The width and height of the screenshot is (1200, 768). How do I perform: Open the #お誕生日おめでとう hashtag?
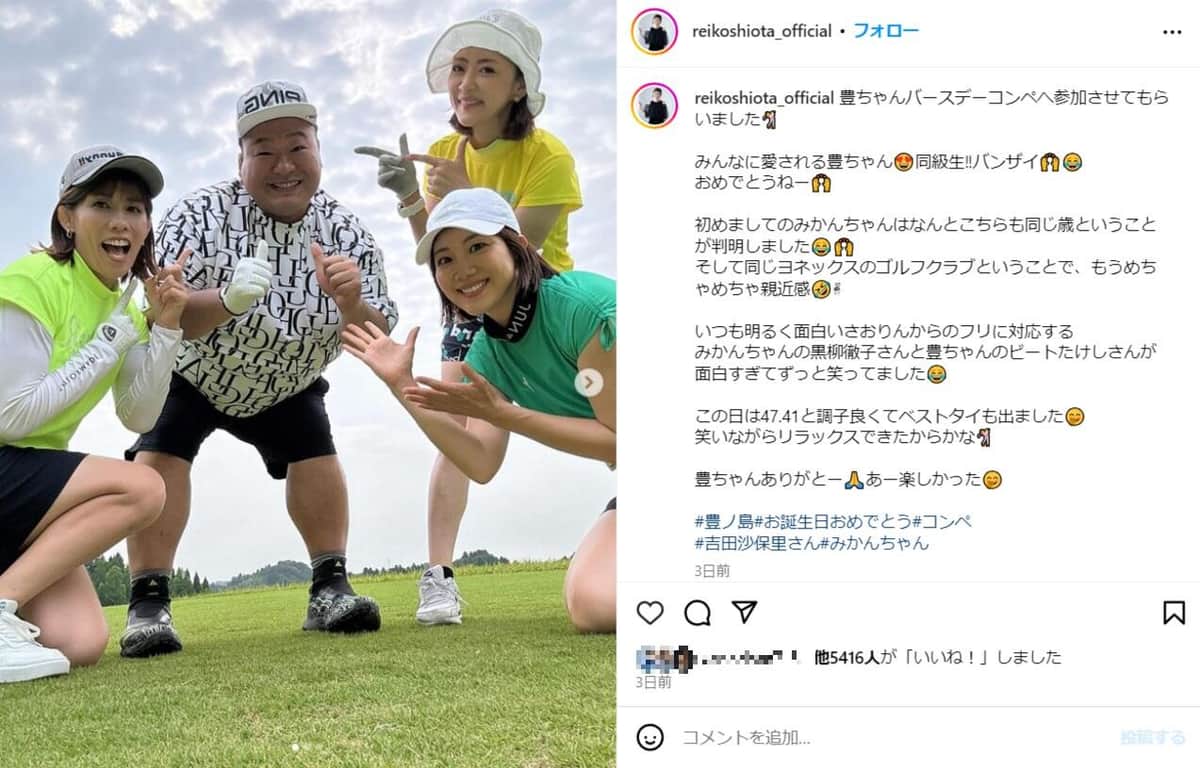(833, 521)
